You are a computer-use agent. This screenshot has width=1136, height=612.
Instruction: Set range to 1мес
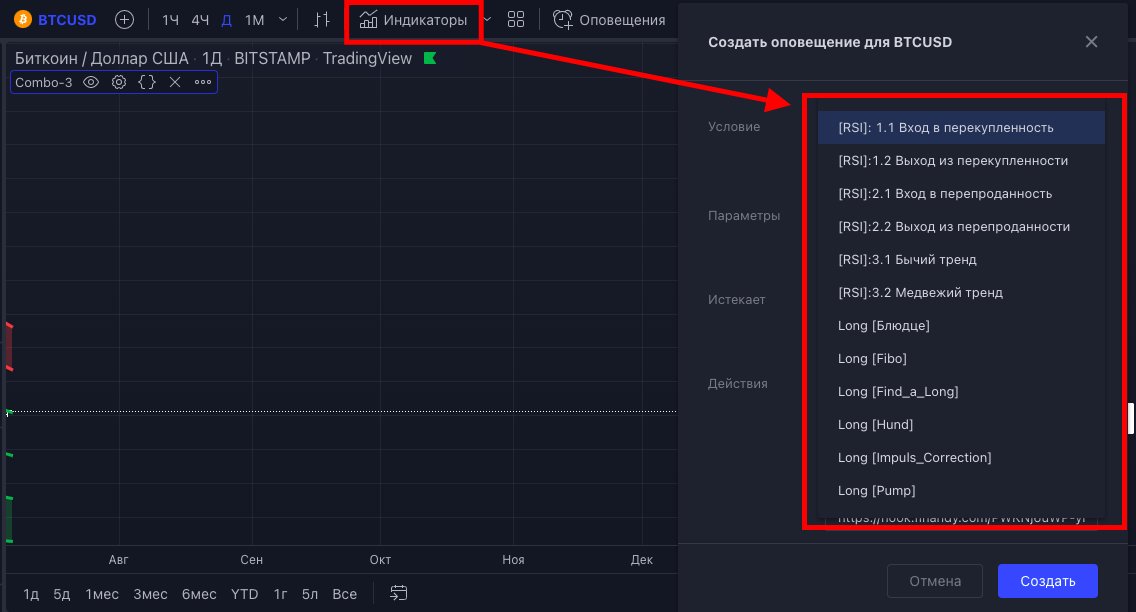pos(102,594)
